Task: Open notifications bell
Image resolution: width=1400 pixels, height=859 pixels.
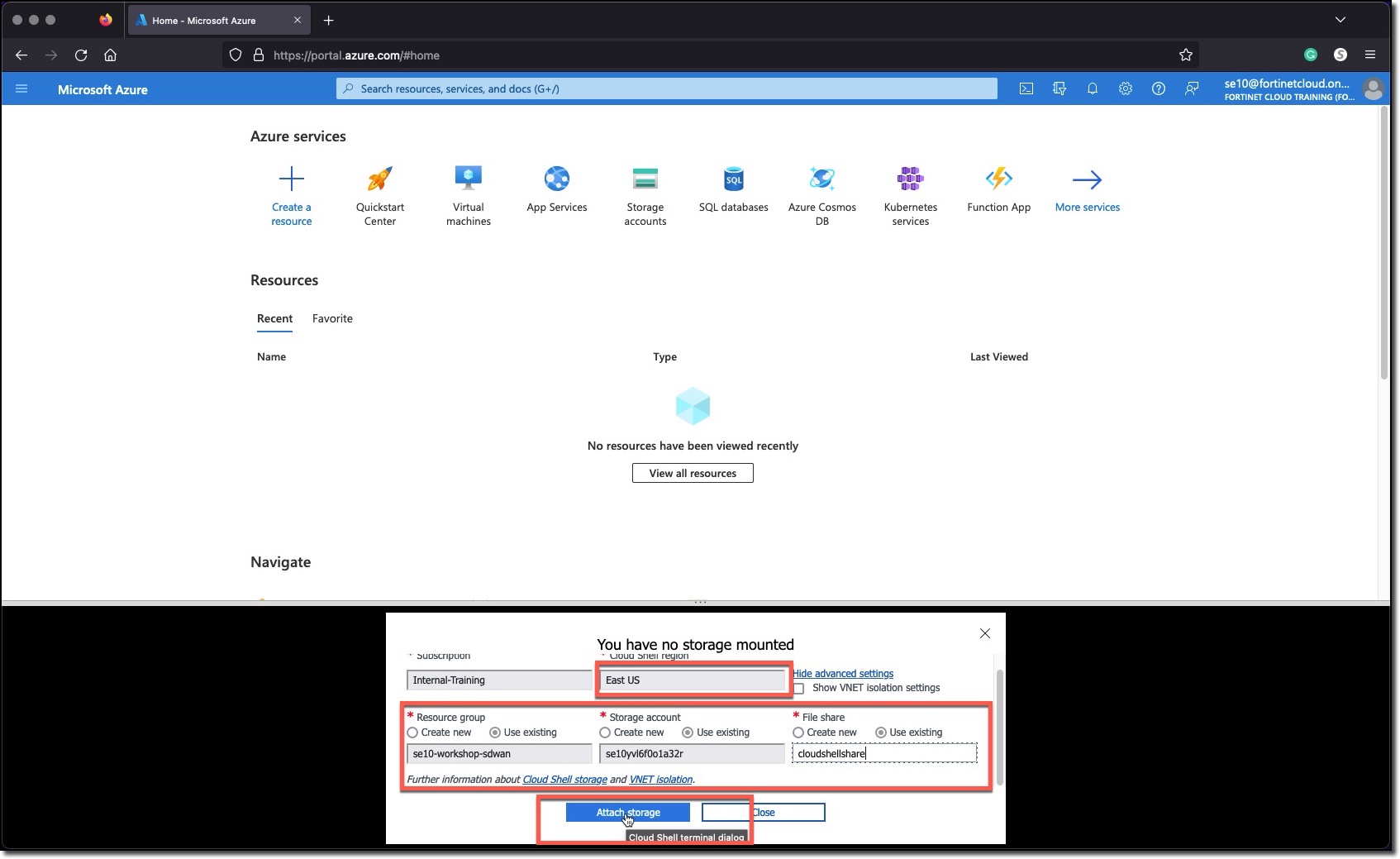Action: point(1093,88)
